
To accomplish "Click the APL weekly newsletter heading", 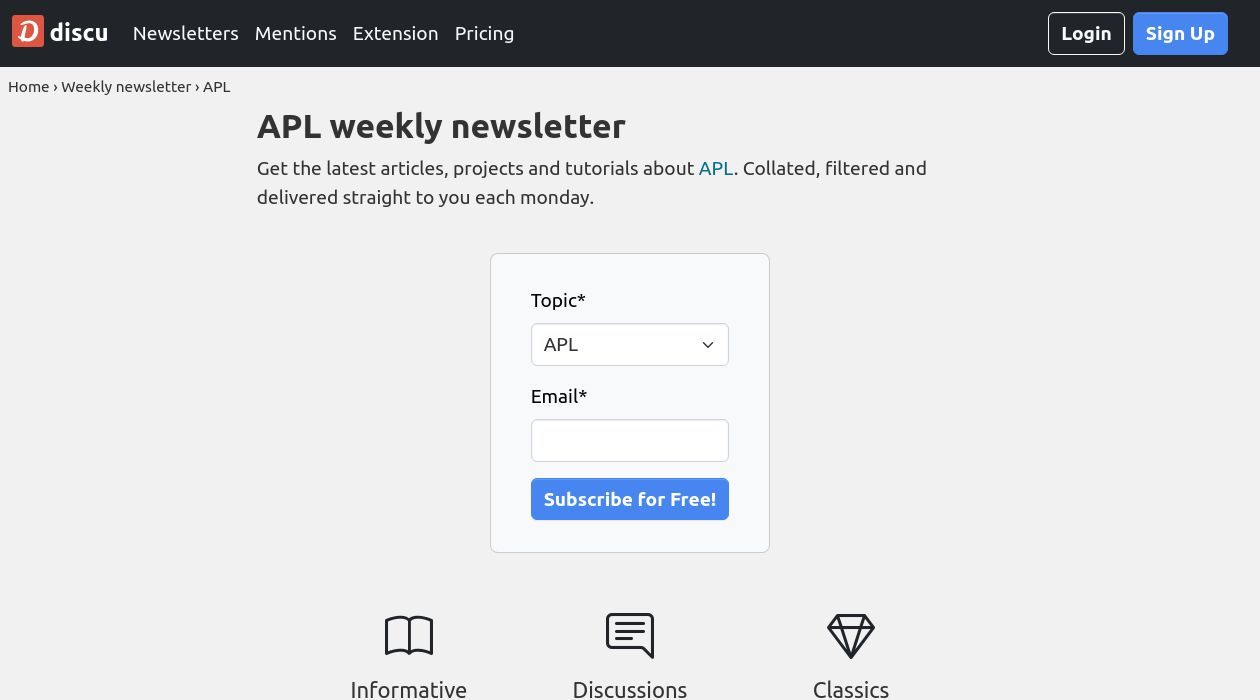I will [x=441, y=126].
